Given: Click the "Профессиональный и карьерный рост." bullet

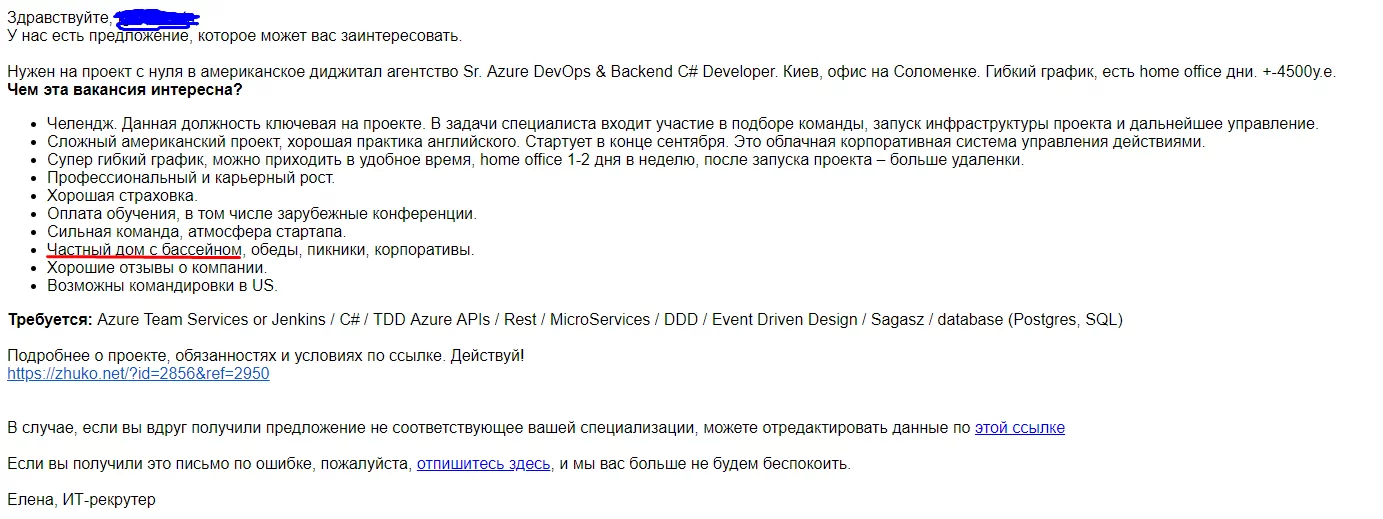Looking at the screenshot, I should coord(191,178).
